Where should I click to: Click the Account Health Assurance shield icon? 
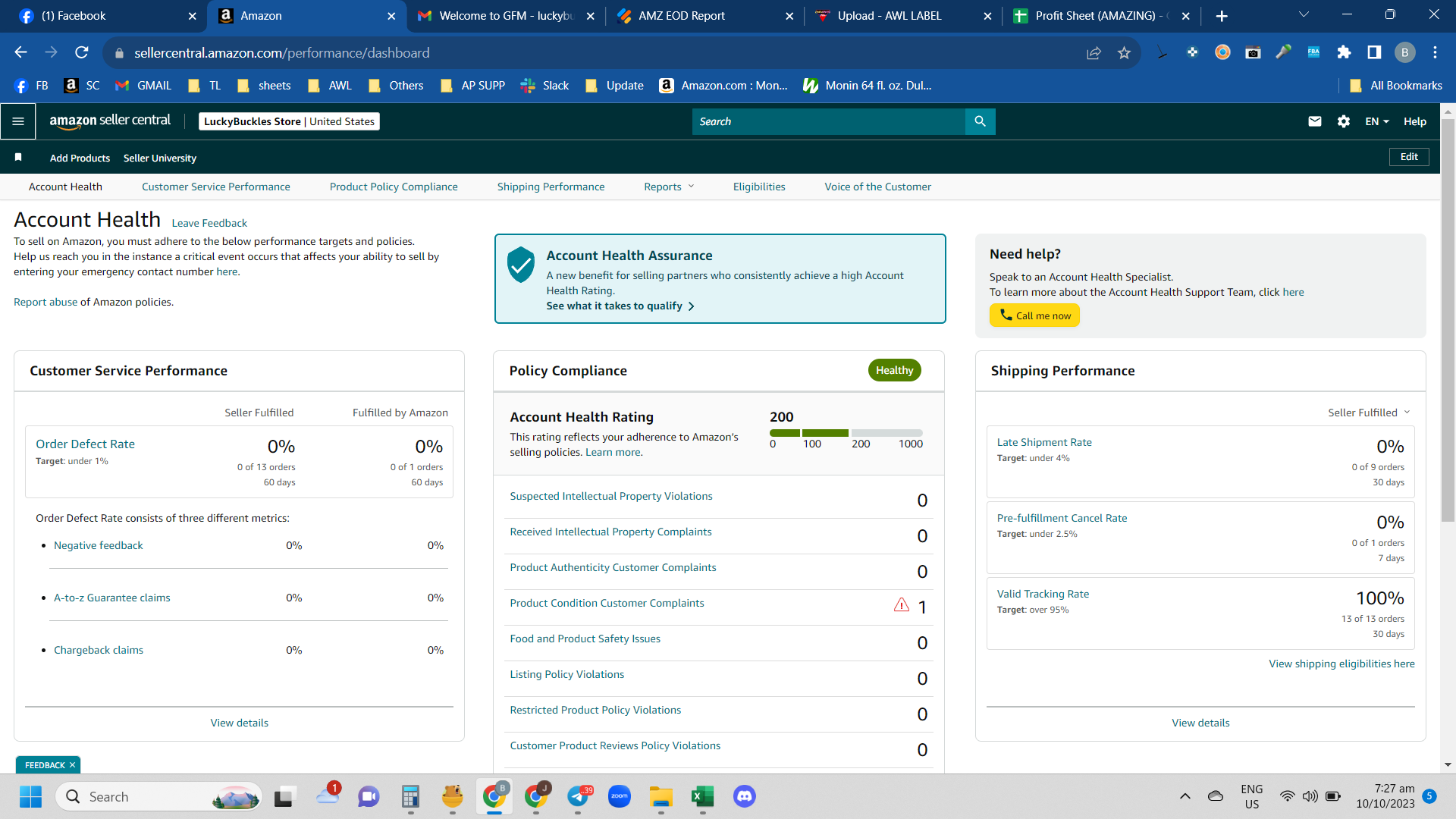point(521,265)
